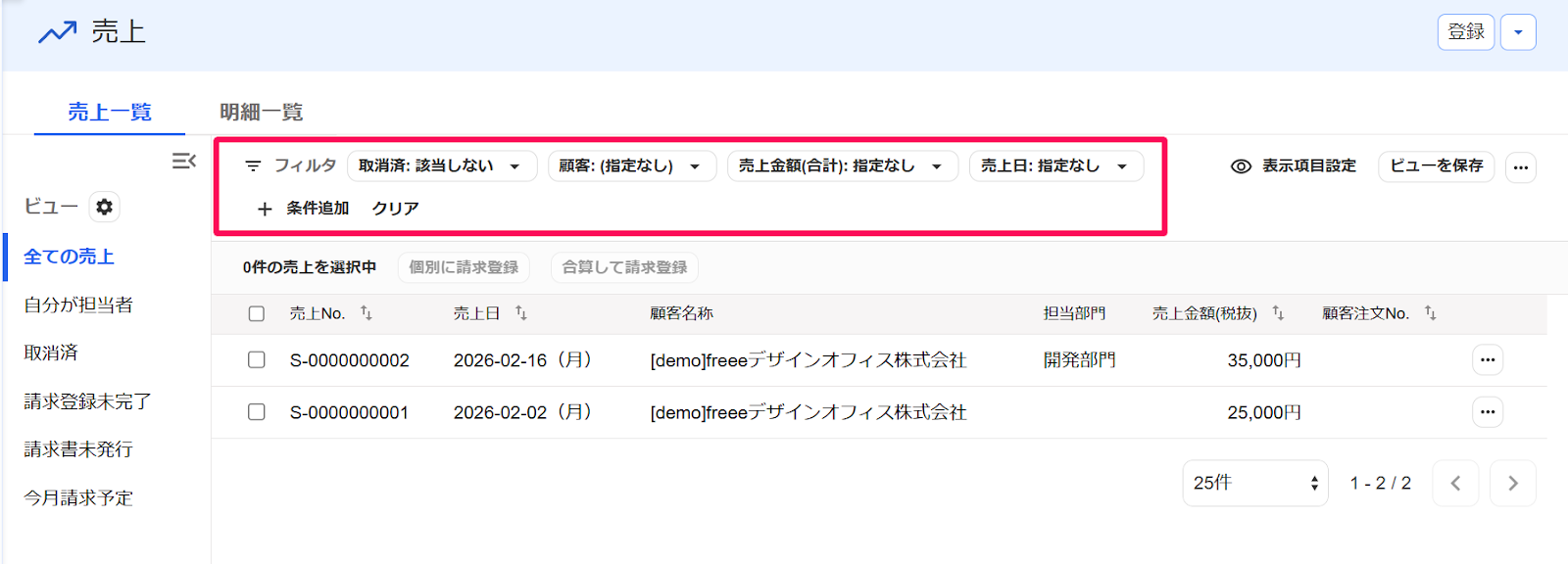The image size is (1568, 564).
Task: Check the box for sale S-0000000002
Action: tap(257, 360)
